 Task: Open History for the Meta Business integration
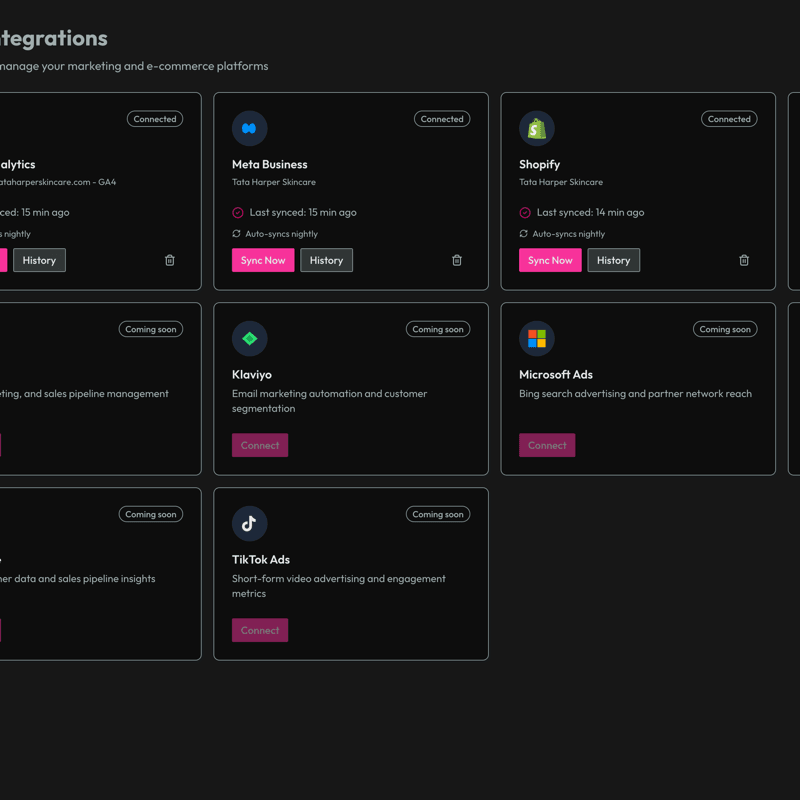[x=326, y=260]
